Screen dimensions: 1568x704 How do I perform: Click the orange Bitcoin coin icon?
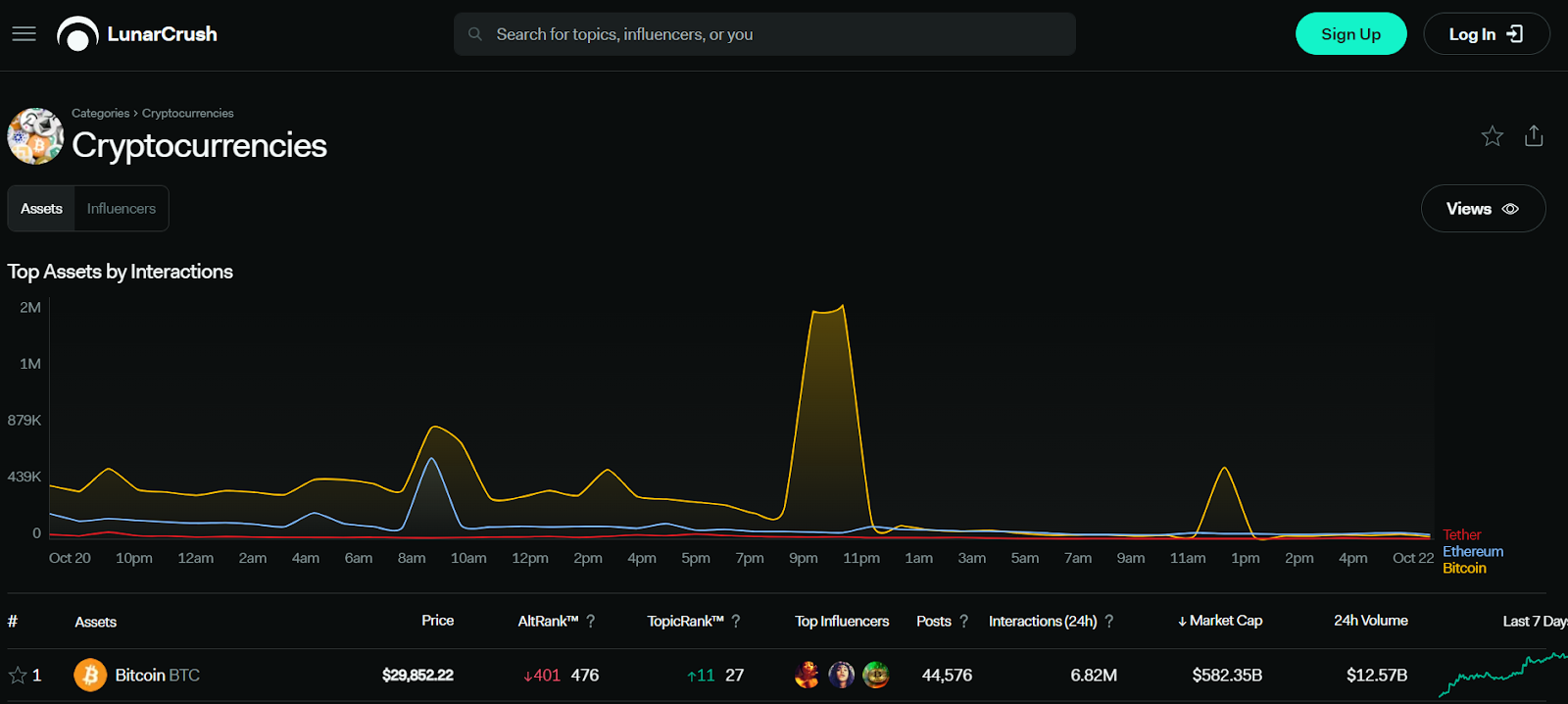(90, 676)
